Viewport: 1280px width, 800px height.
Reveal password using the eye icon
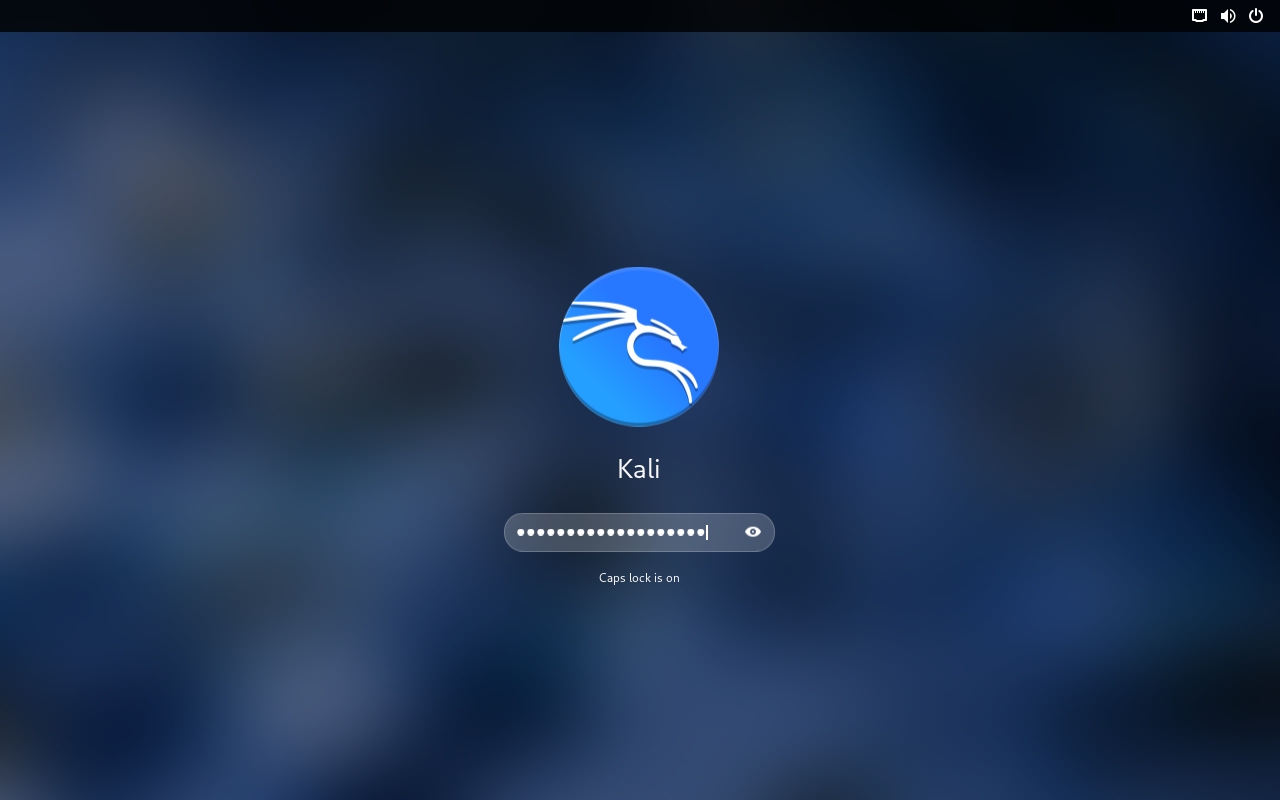click(x=753, y=532)
